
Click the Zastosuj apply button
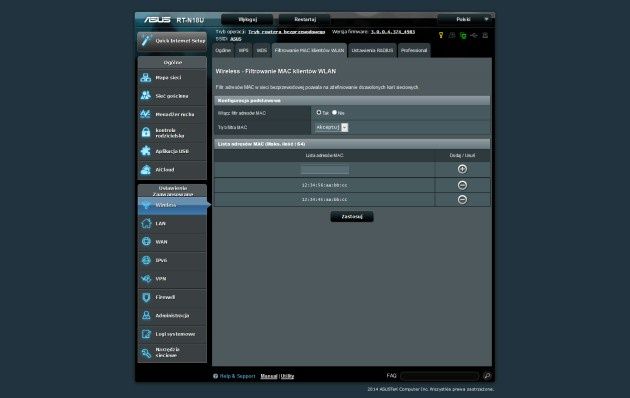[x=352, y=216]
